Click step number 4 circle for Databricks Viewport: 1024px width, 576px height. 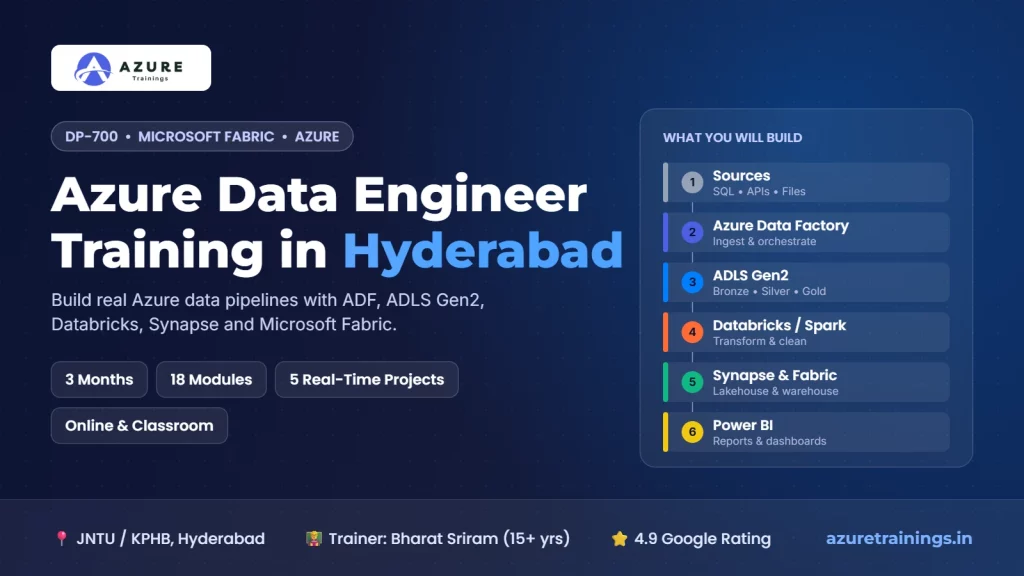tap(692, 332)
